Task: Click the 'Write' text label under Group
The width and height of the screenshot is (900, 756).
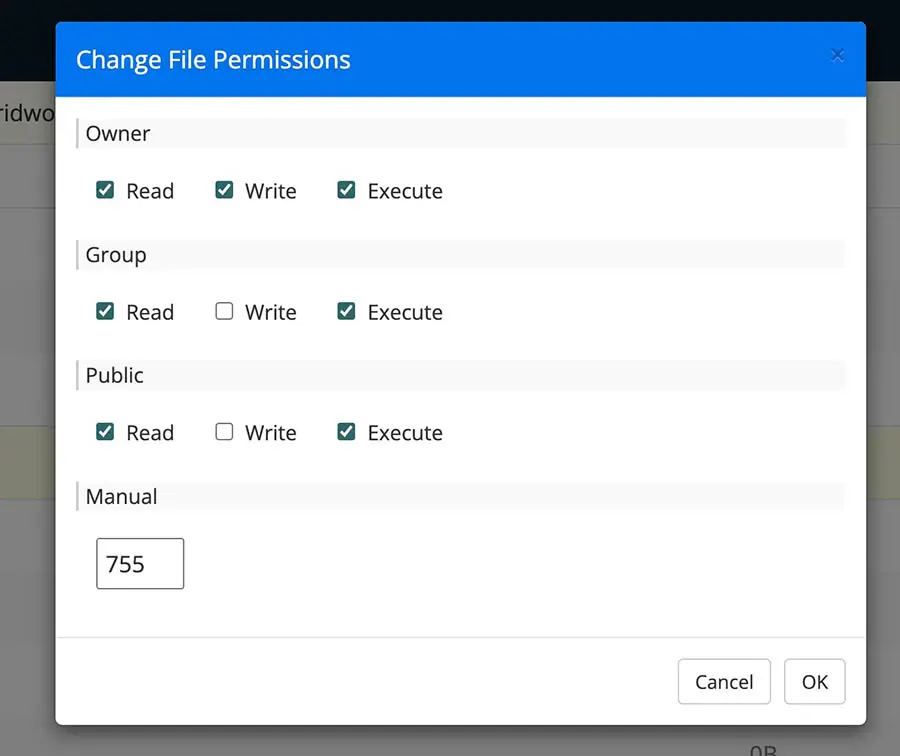Action: 271,312
